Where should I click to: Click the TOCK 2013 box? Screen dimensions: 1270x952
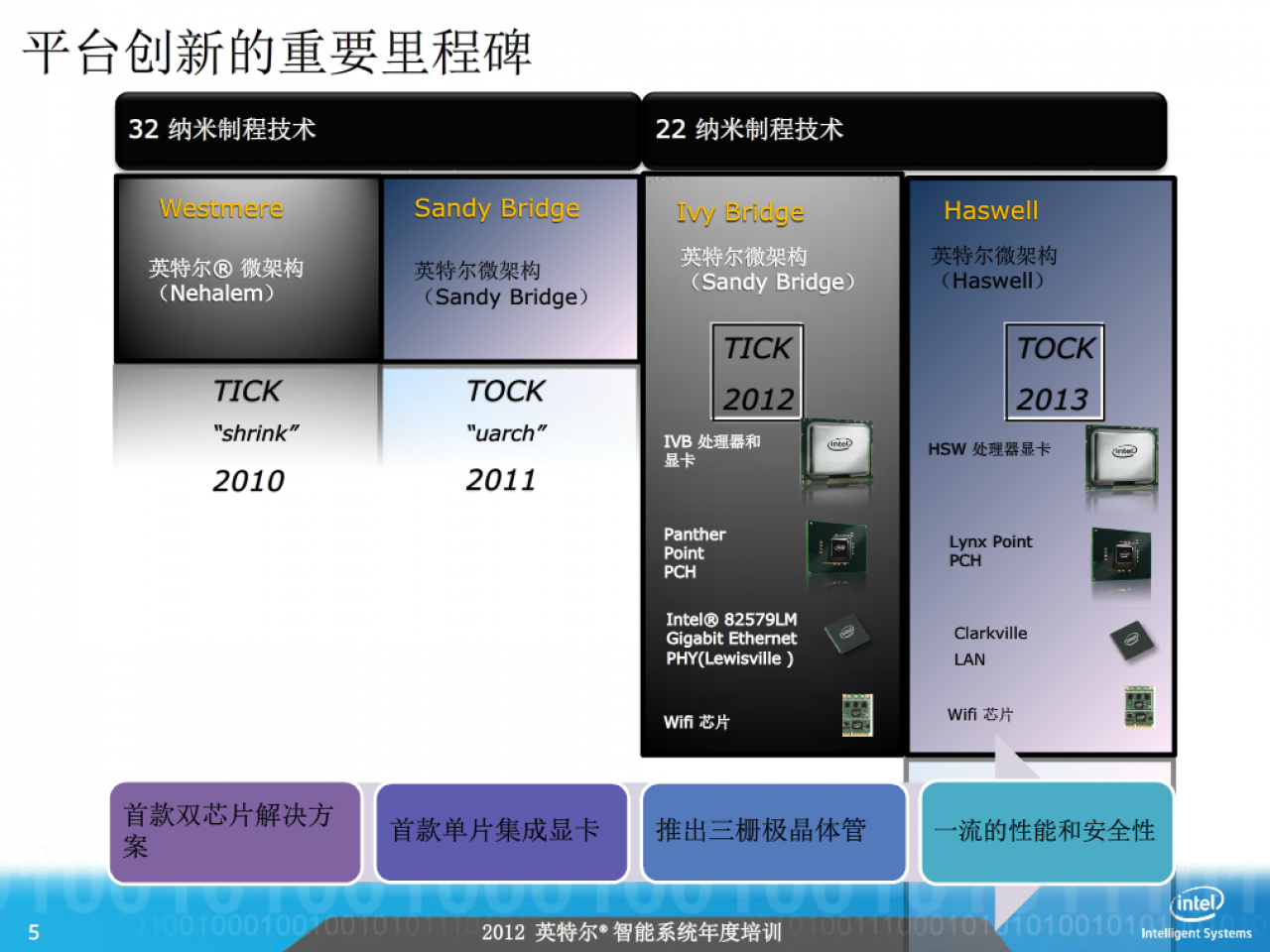click(1054, 373)
